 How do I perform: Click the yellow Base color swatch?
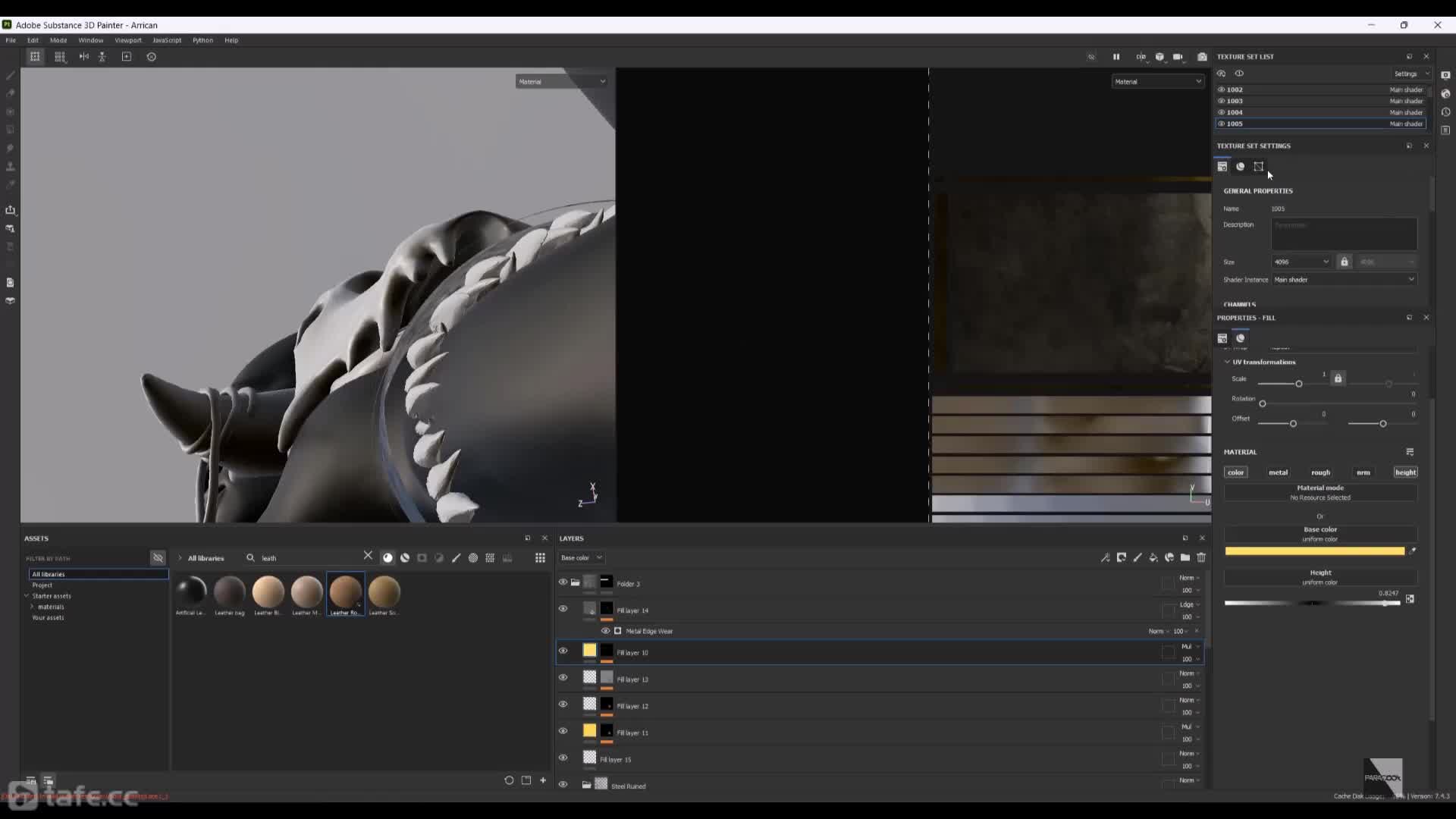point(1315,551)
